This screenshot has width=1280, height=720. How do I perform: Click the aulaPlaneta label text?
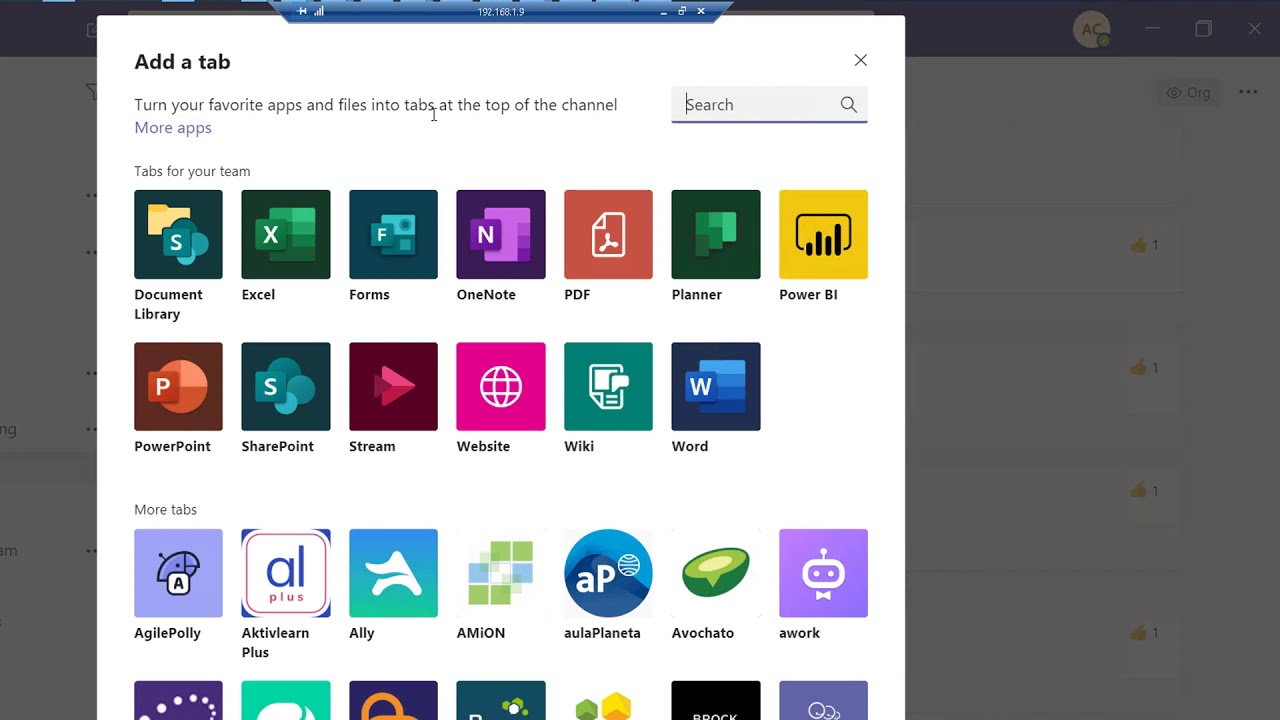pos(602,633)
